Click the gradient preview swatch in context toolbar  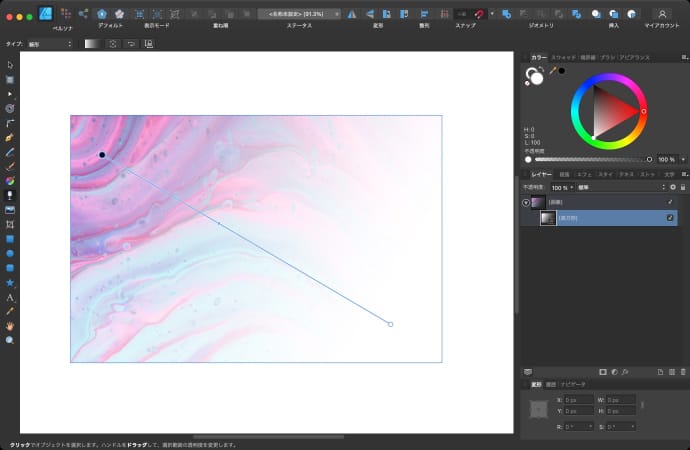pos(92,44)
